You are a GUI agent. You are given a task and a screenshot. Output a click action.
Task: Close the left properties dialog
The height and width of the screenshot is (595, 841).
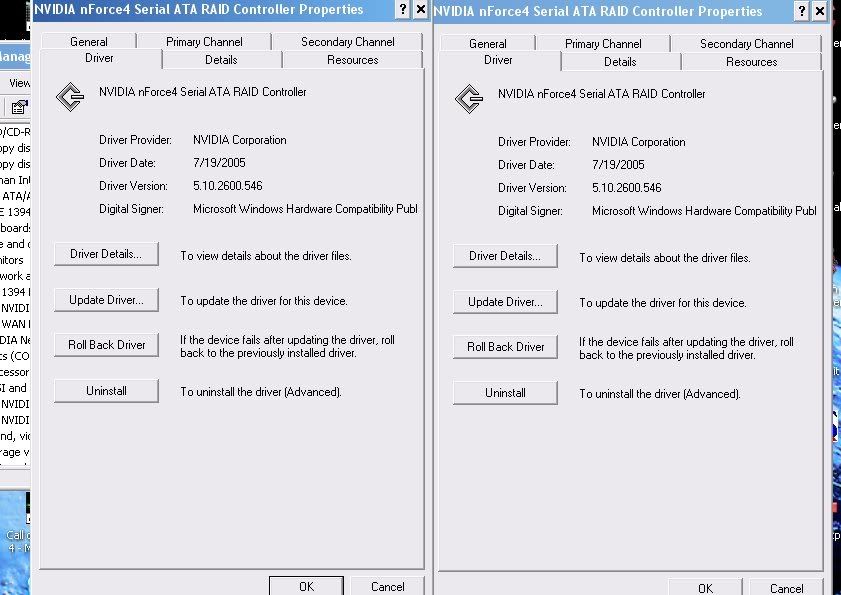[x=421, y=9]
